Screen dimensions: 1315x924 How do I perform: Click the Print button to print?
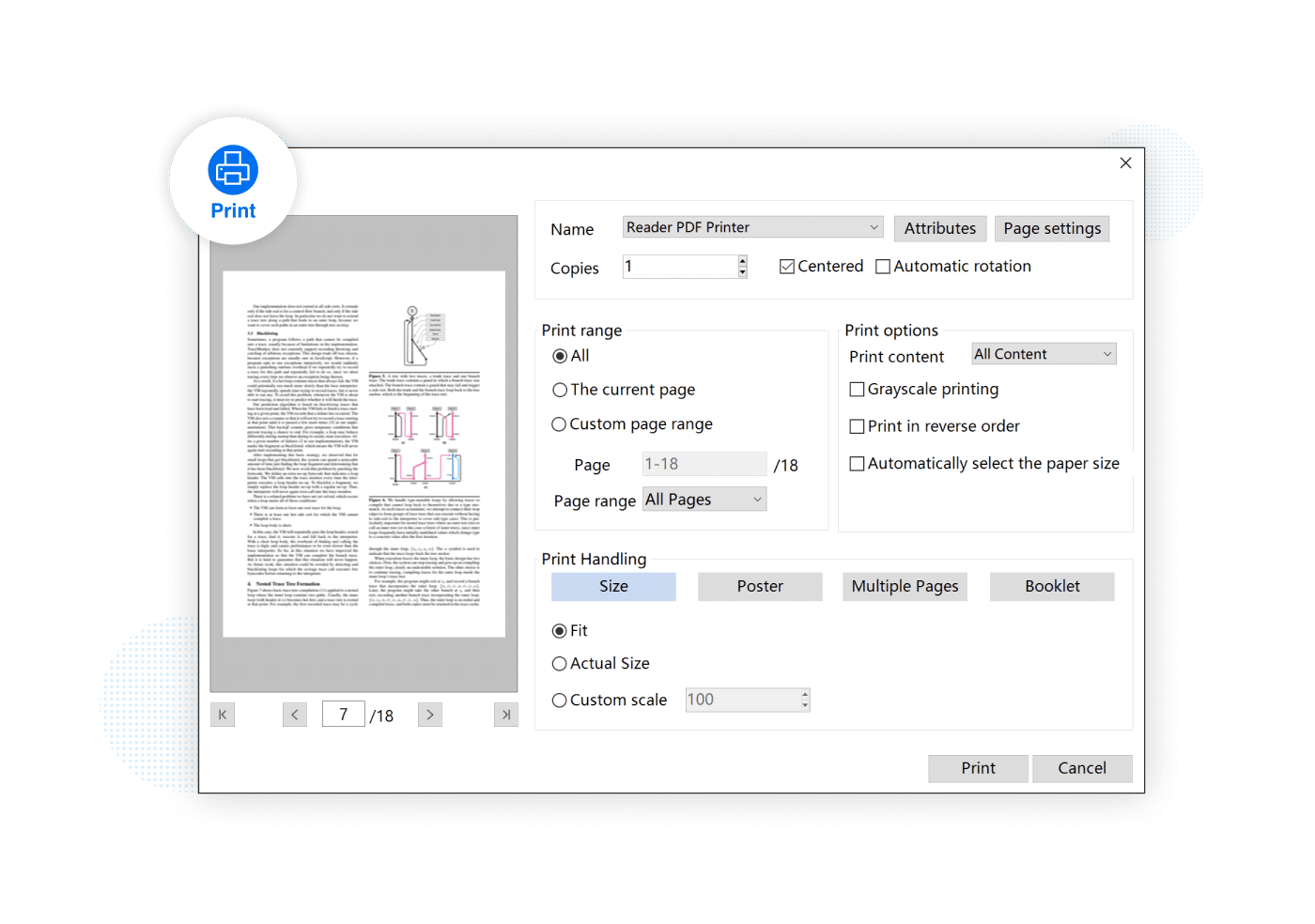coord(978,768)
